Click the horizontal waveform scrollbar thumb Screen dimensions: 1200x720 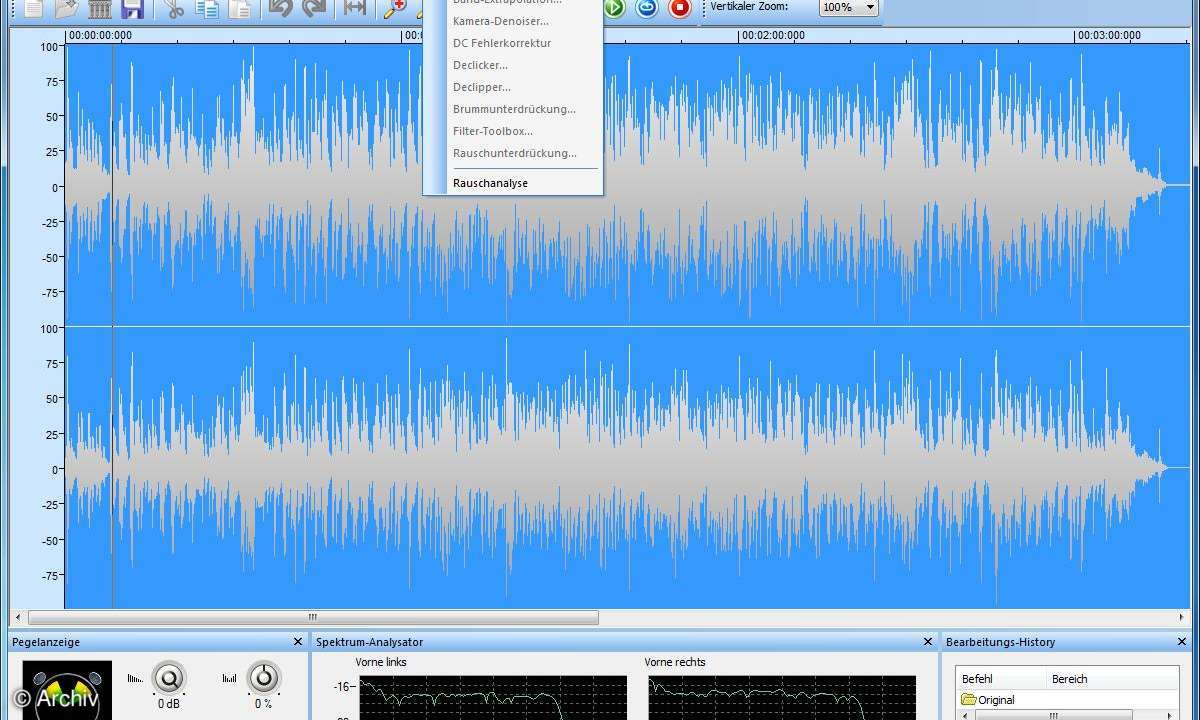(313, 617)
